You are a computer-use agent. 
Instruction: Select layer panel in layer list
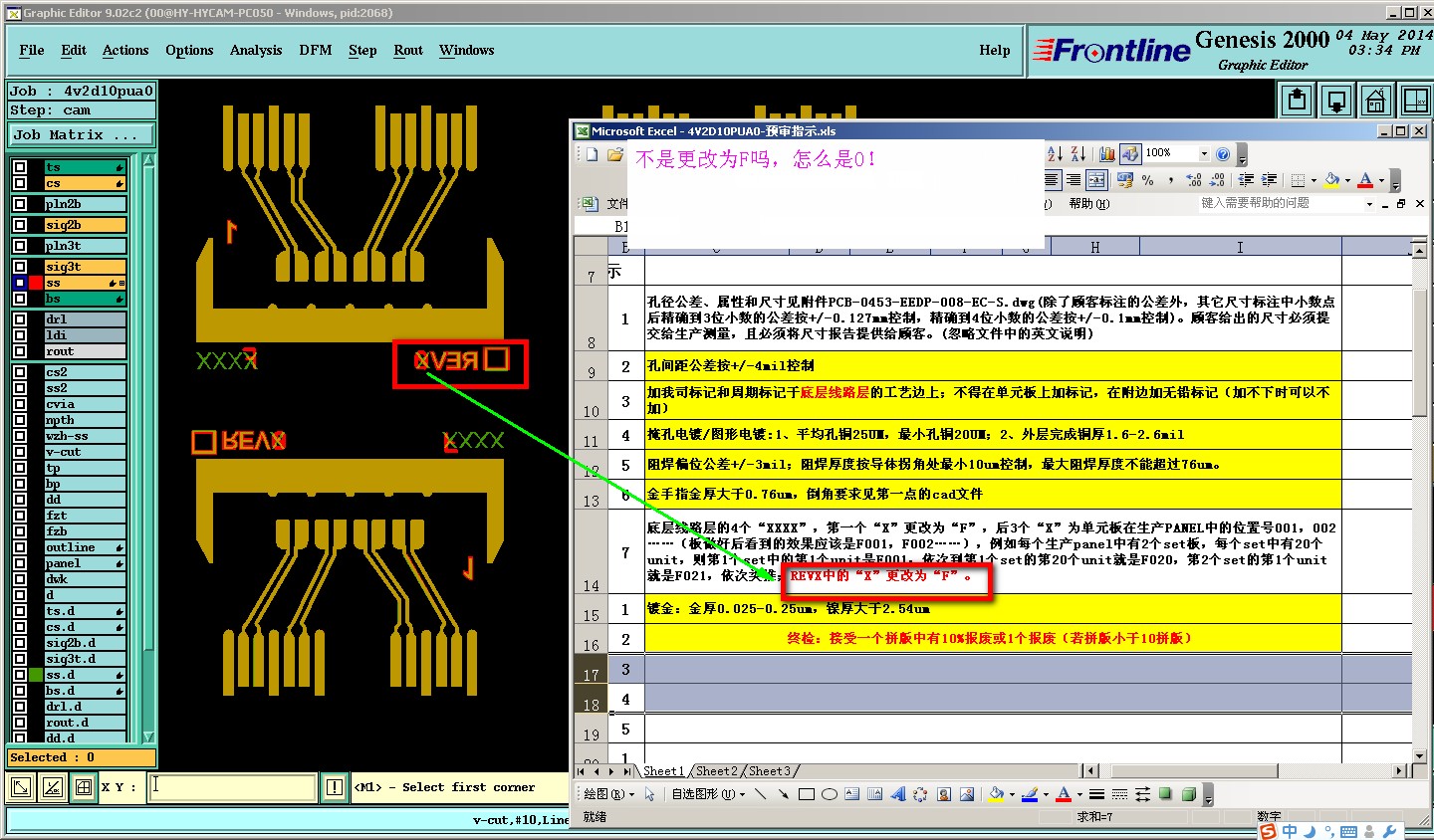[85, 563]
